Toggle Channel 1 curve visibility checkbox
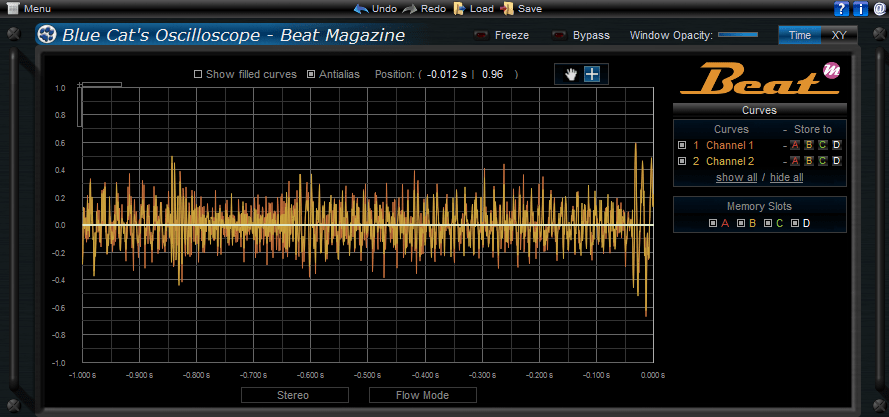Viewport: 889px width, 417px height. tap(682, 145)
